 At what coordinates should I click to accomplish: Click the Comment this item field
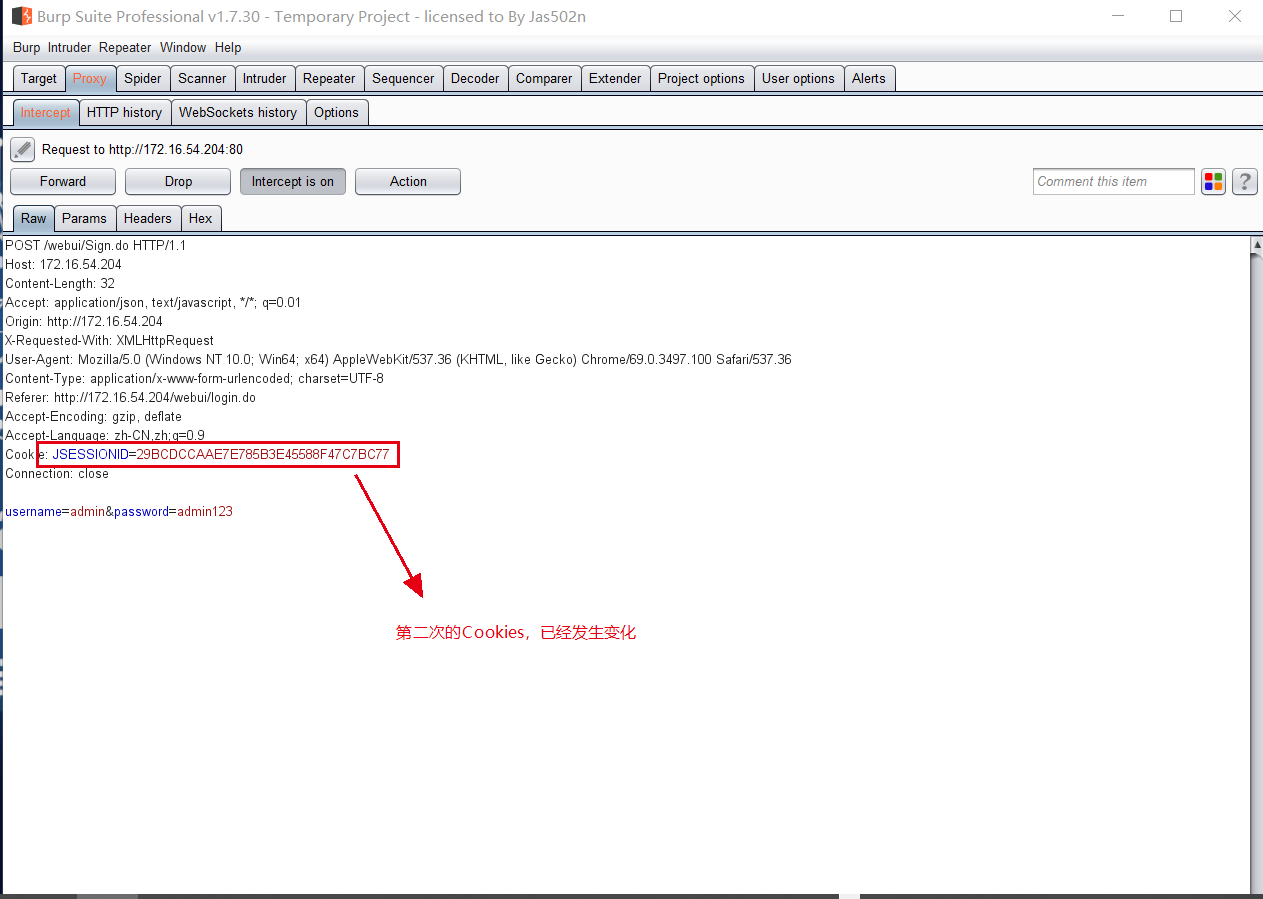(1113, 181)
